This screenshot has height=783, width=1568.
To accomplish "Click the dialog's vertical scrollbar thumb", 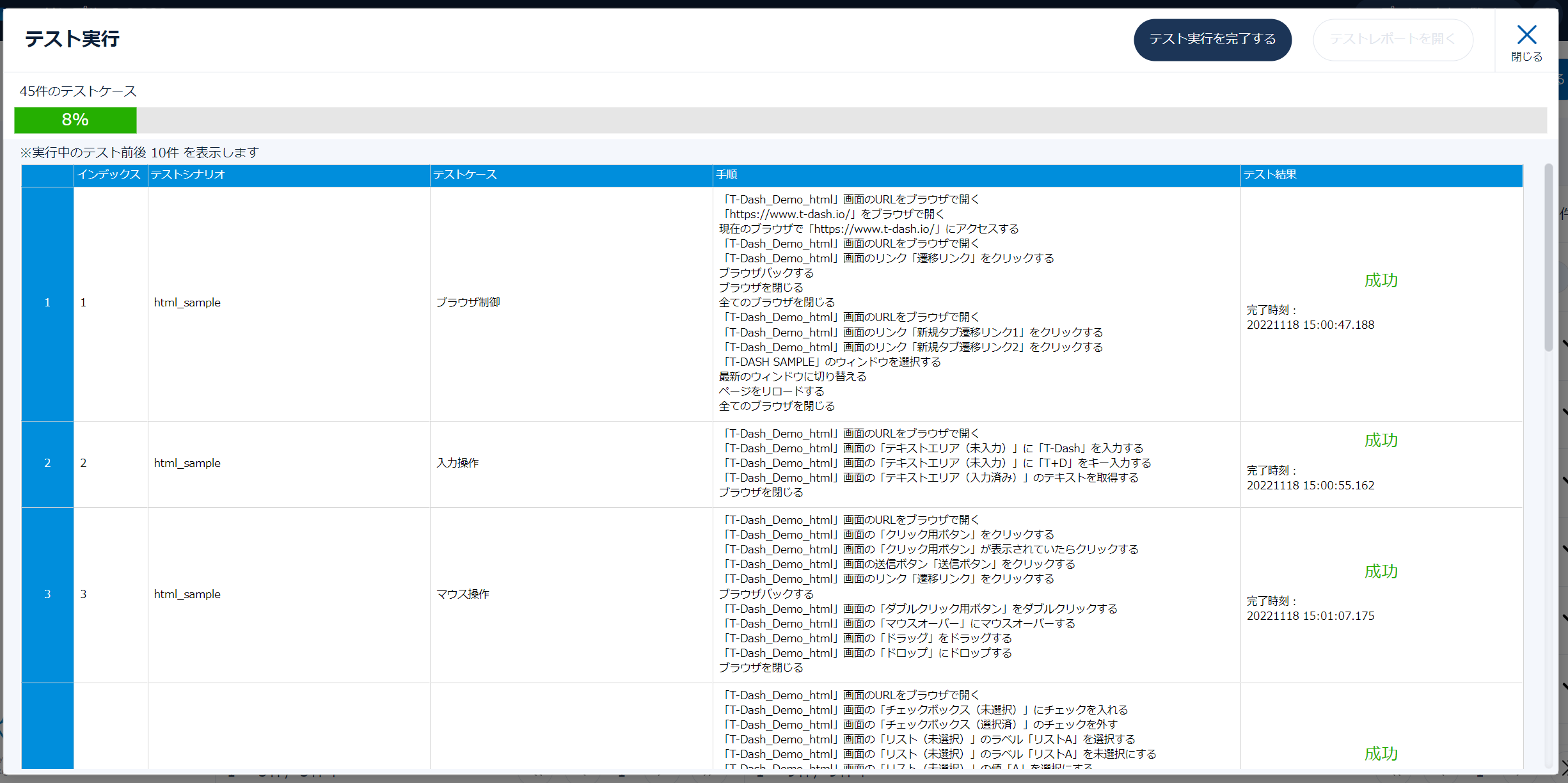I will [1548, 256].
